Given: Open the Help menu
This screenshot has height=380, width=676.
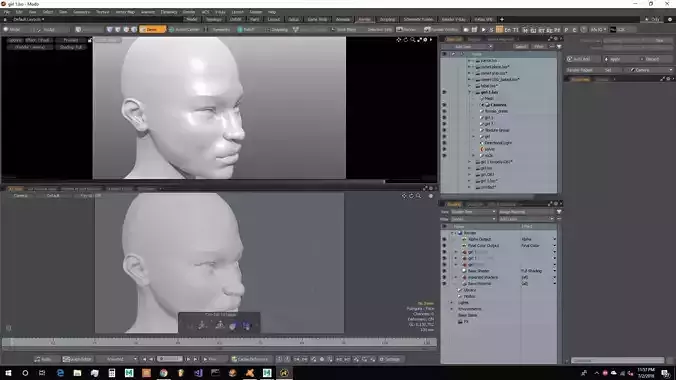Looking at the screenshot, I should 272,12.
